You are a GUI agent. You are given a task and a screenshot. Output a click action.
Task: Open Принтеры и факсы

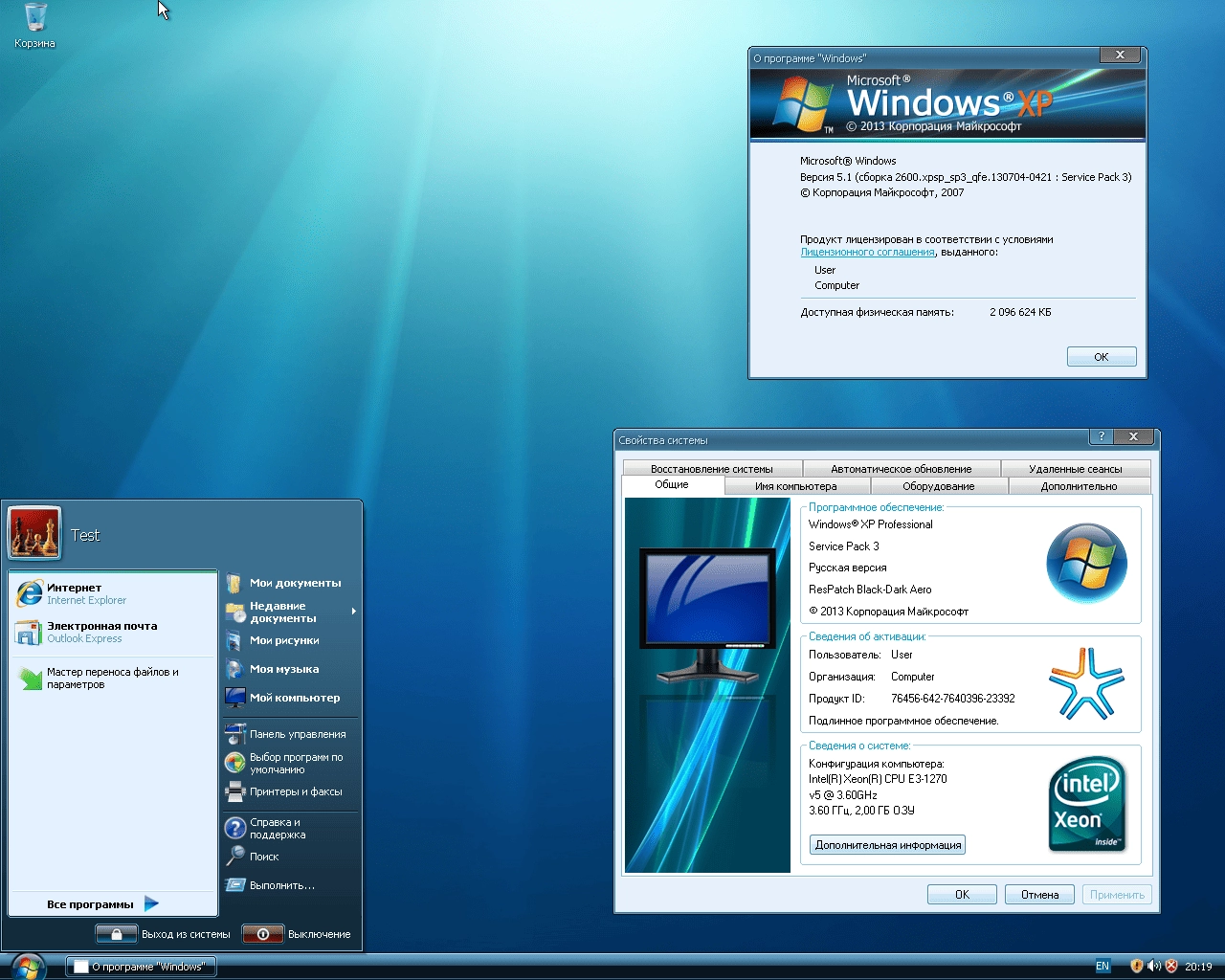tap(295, 791)
